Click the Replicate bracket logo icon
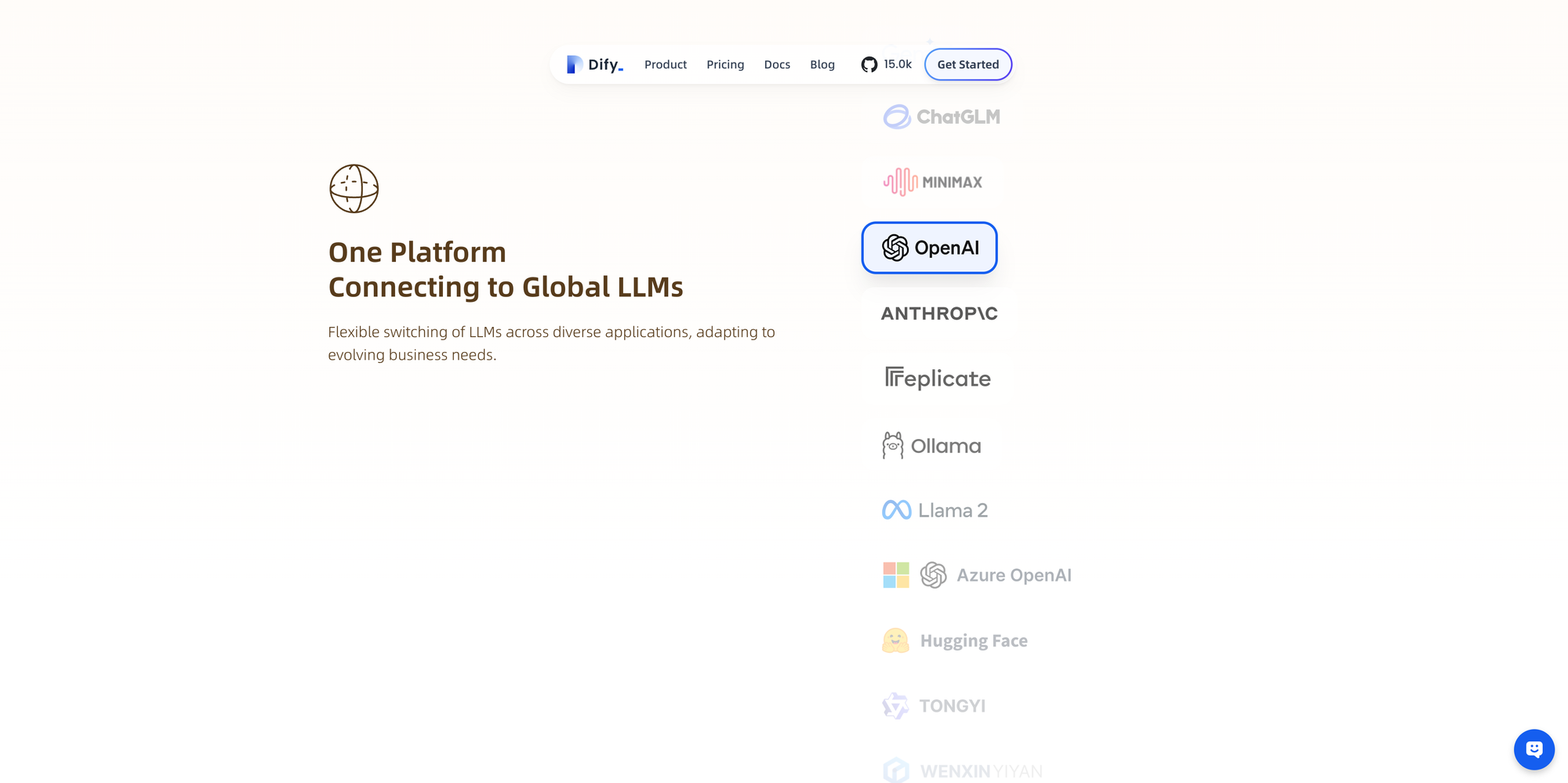This screenshot has height=783, width=1568. pyautogui.click(x=895, y=376)
